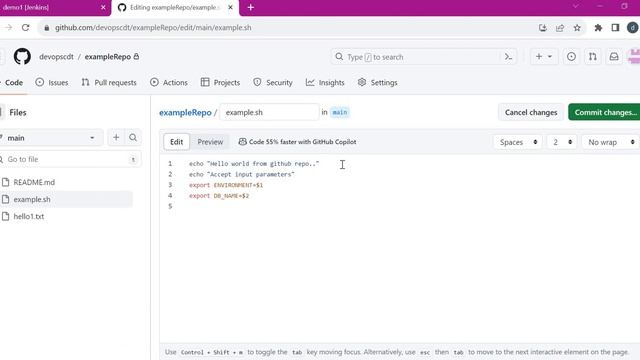Screen dimensions: 640x360
Task: Bookmark this page with the star icon
Action: pyautogui.click(x=577, y=28)
